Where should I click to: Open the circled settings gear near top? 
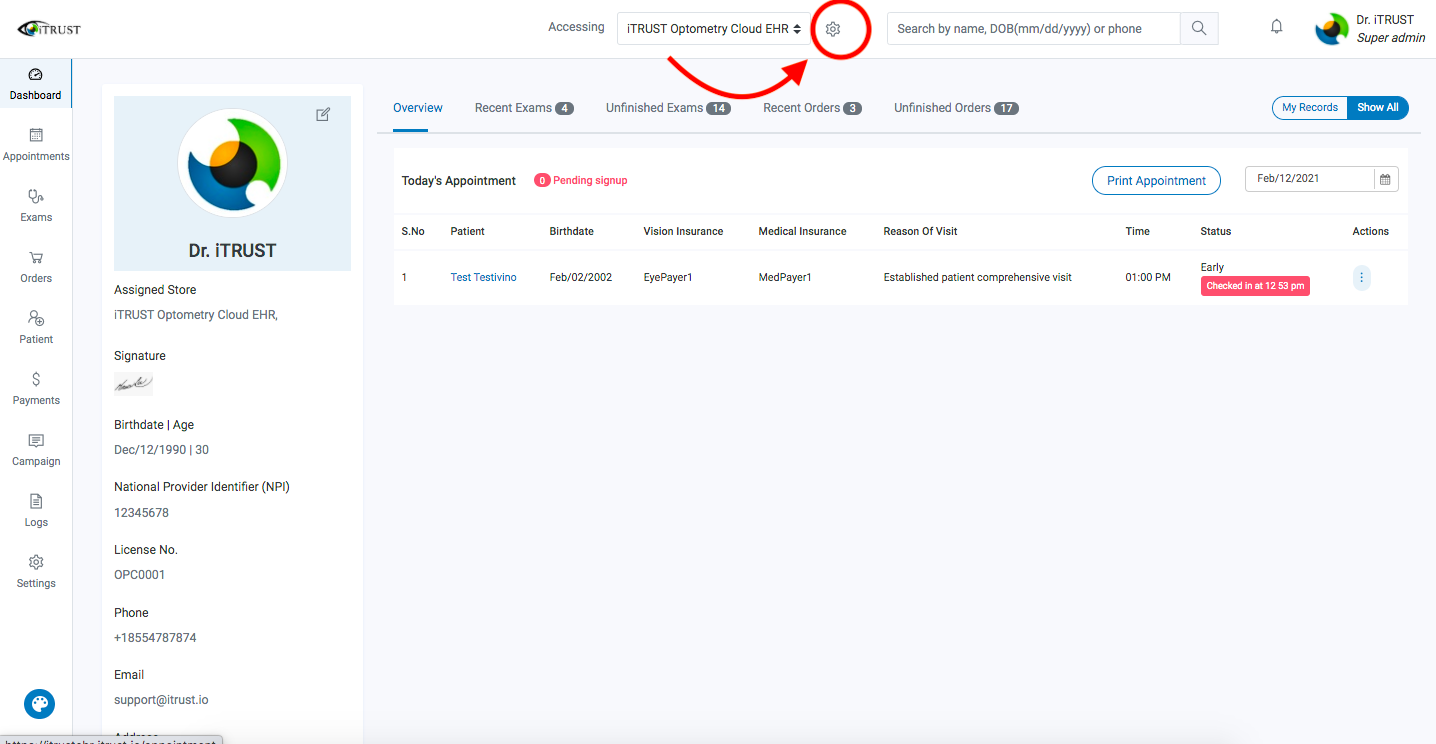(833, 30)
